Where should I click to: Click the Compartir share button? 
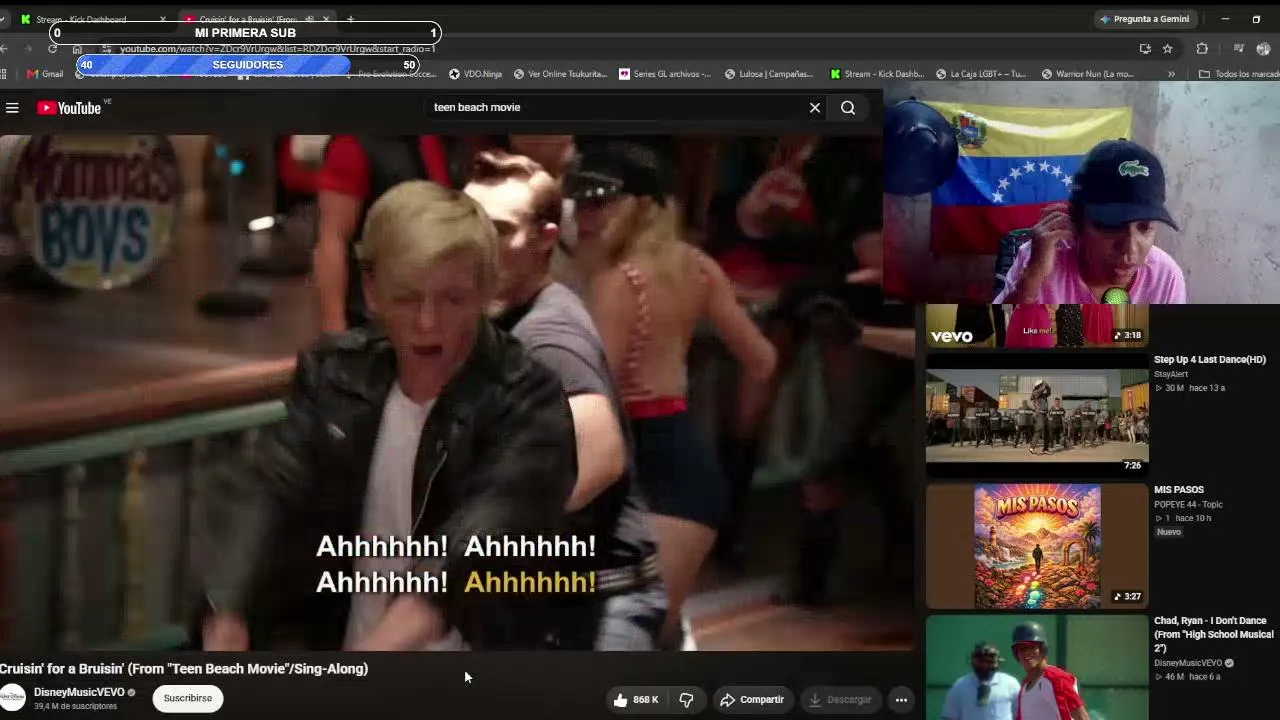point(752,700)
